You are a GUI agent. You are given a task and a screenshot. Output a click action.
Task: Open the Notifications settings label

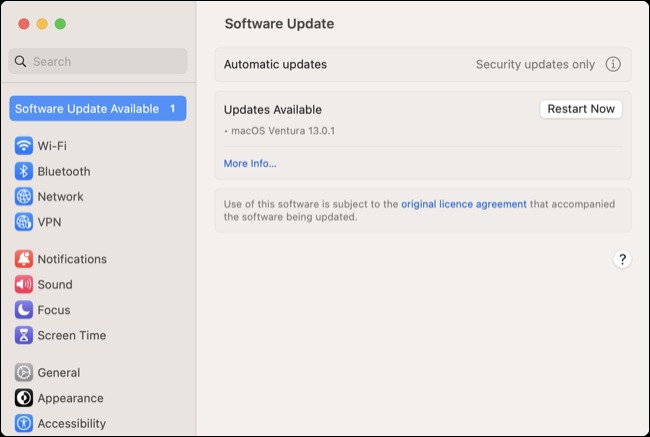coord(72,259)
